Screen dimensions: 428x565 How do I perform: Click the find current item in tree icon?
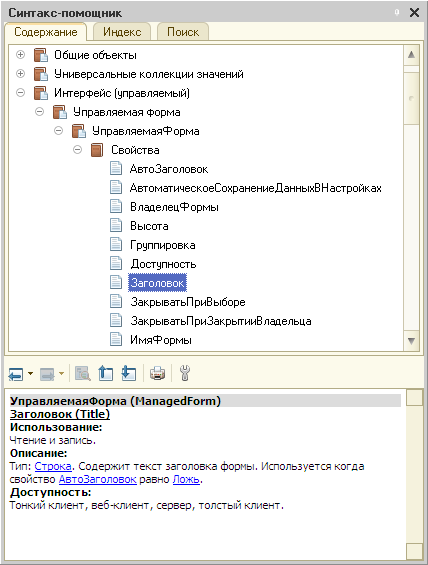point(83,373)
